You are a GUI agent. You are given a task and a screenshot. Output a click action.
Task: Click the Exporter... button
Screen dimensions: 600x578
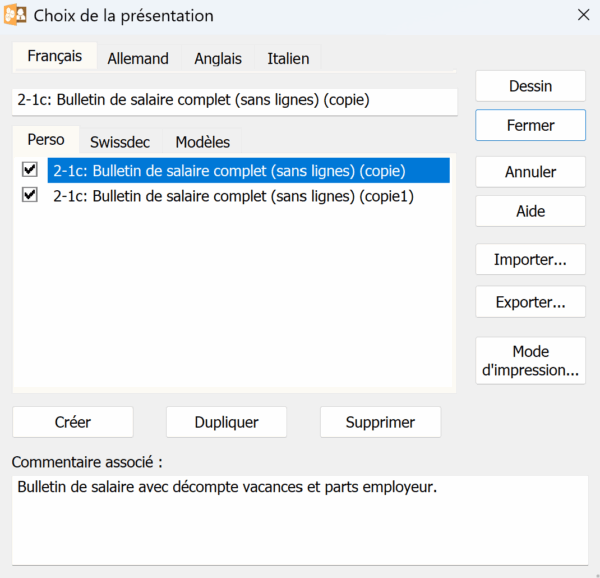[x=530, y=300]
